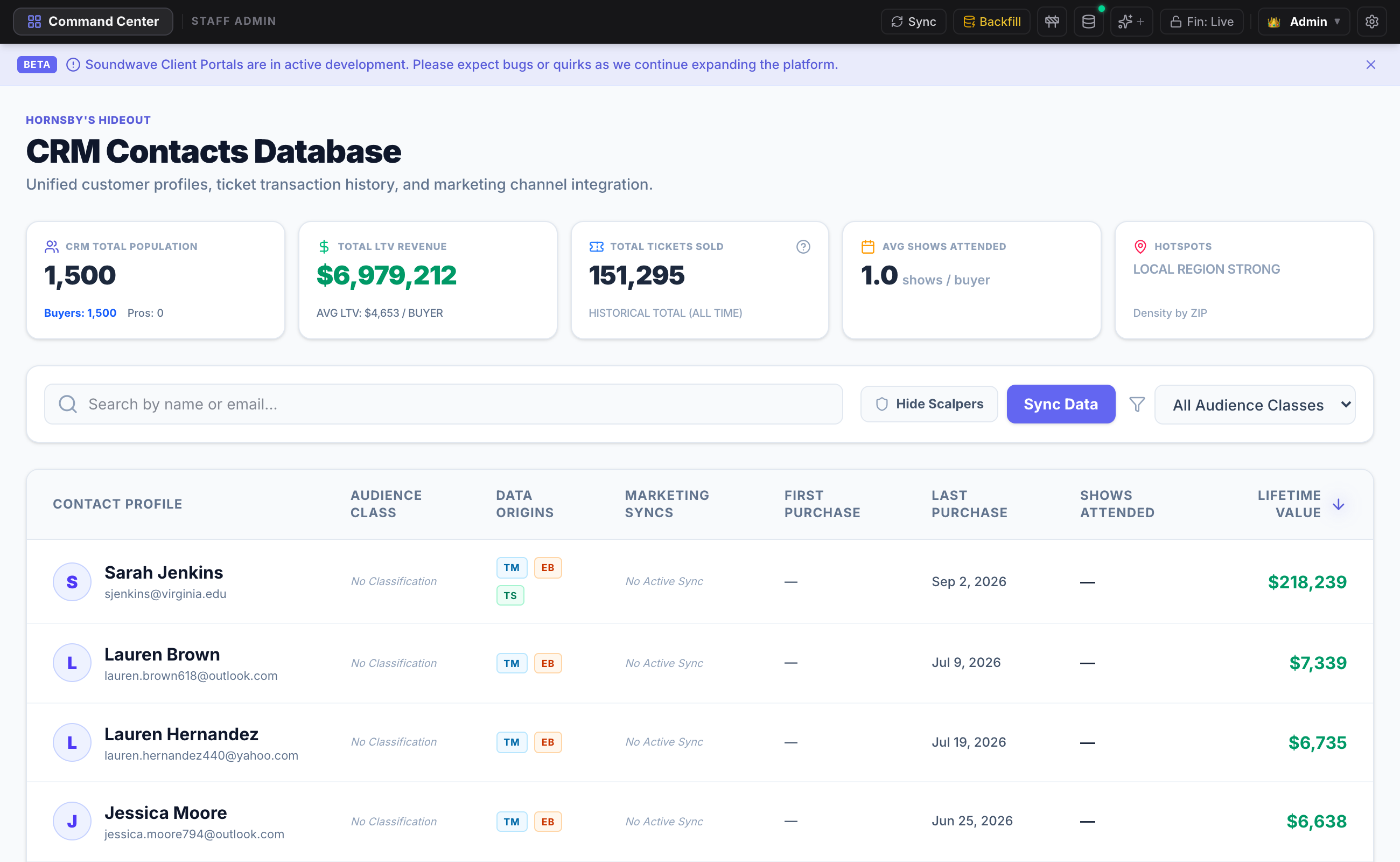Click $6,735 lifetime value
1400x862 pixels.
click(x=1318, y=743)
